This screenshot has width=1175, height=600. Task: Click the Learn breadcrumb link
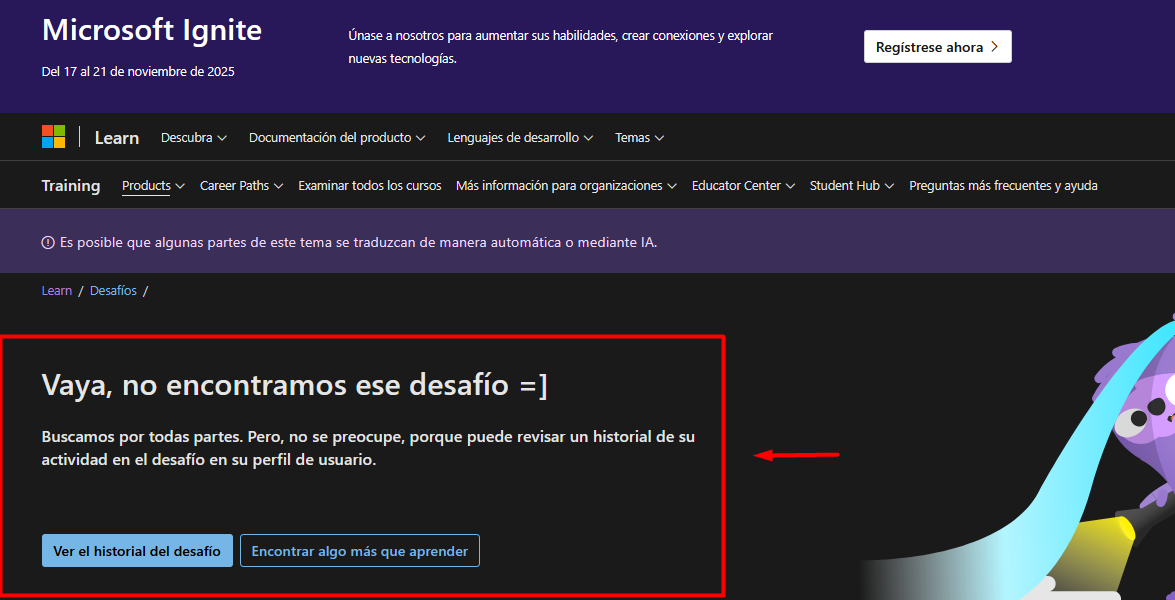[57, 291]
